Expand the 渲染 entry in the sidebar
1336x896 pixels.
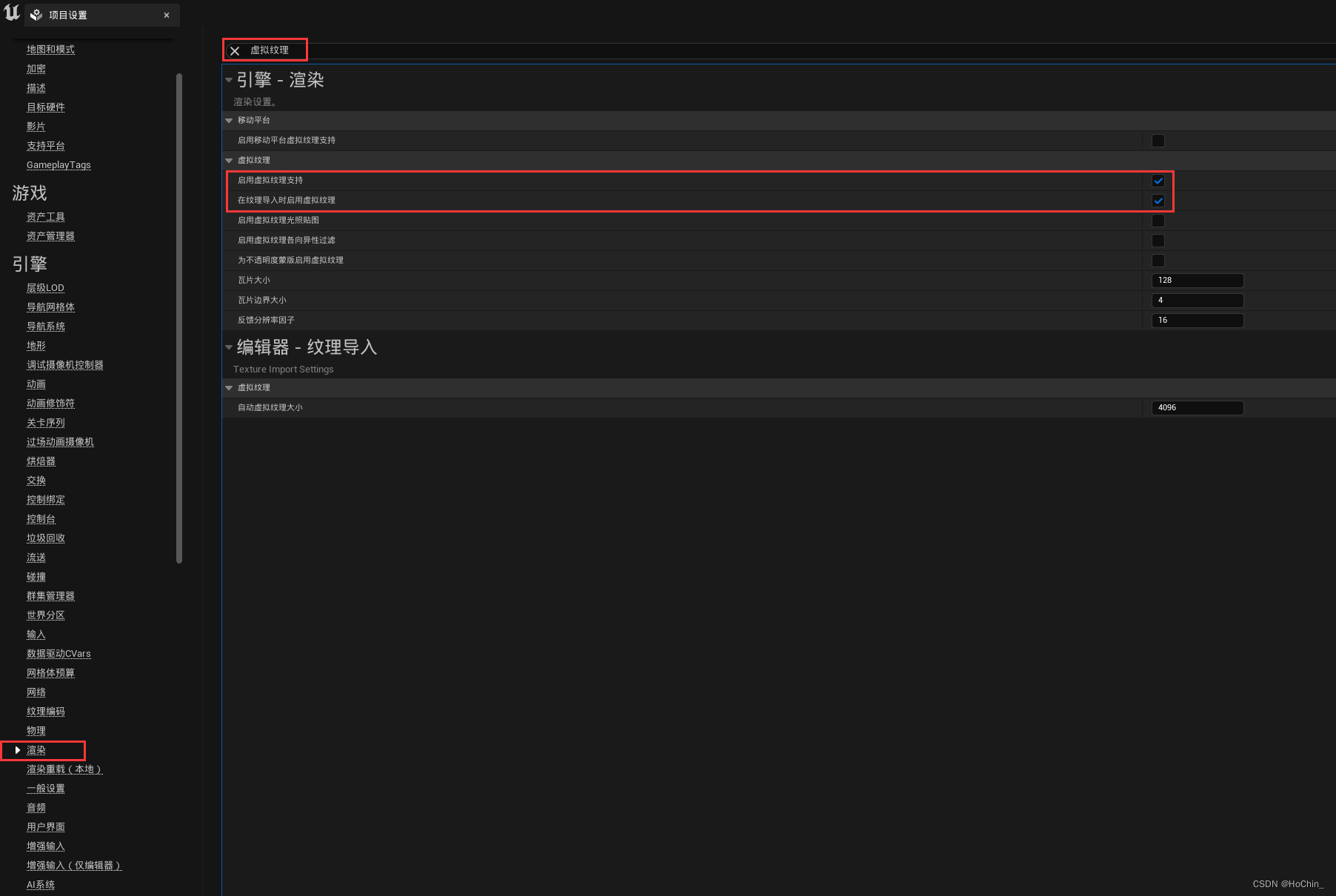pyautogui.click(x=17, y=750)
